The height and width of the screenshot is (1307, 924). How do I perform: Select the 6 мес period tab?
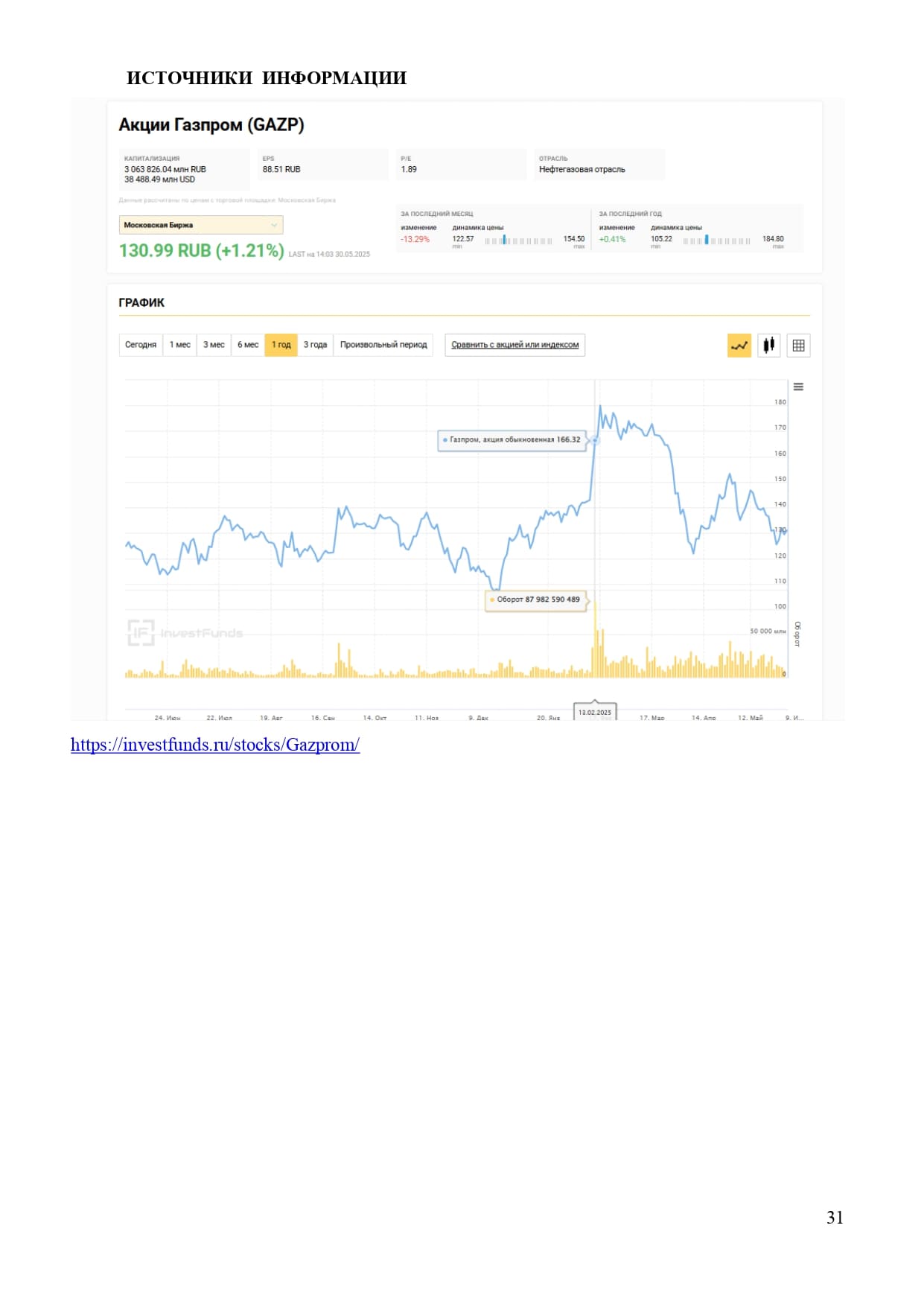tap(248, 345)
